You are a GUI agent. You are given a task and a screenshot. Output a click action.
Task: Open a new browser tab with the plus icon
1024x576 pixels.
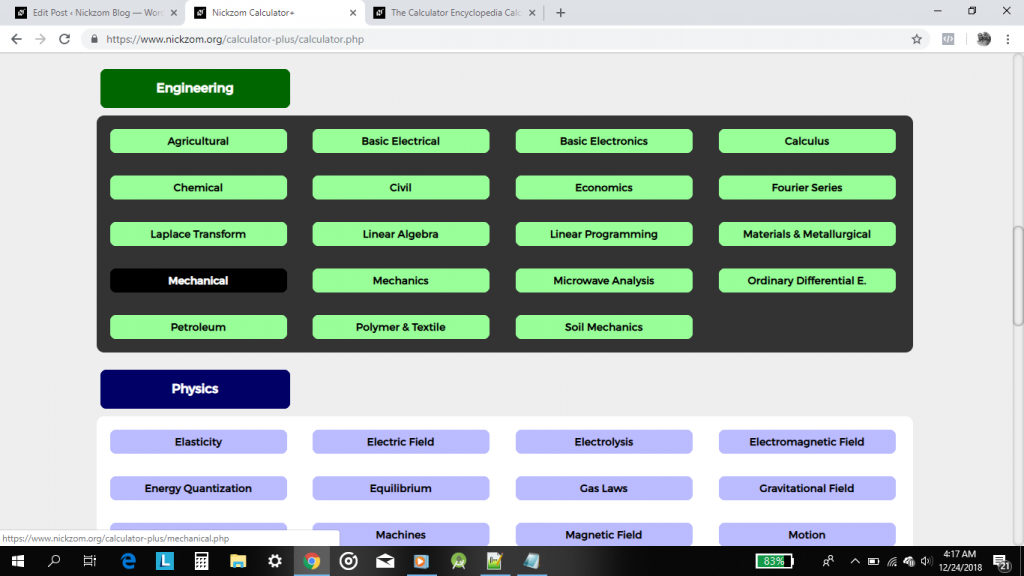560,12
